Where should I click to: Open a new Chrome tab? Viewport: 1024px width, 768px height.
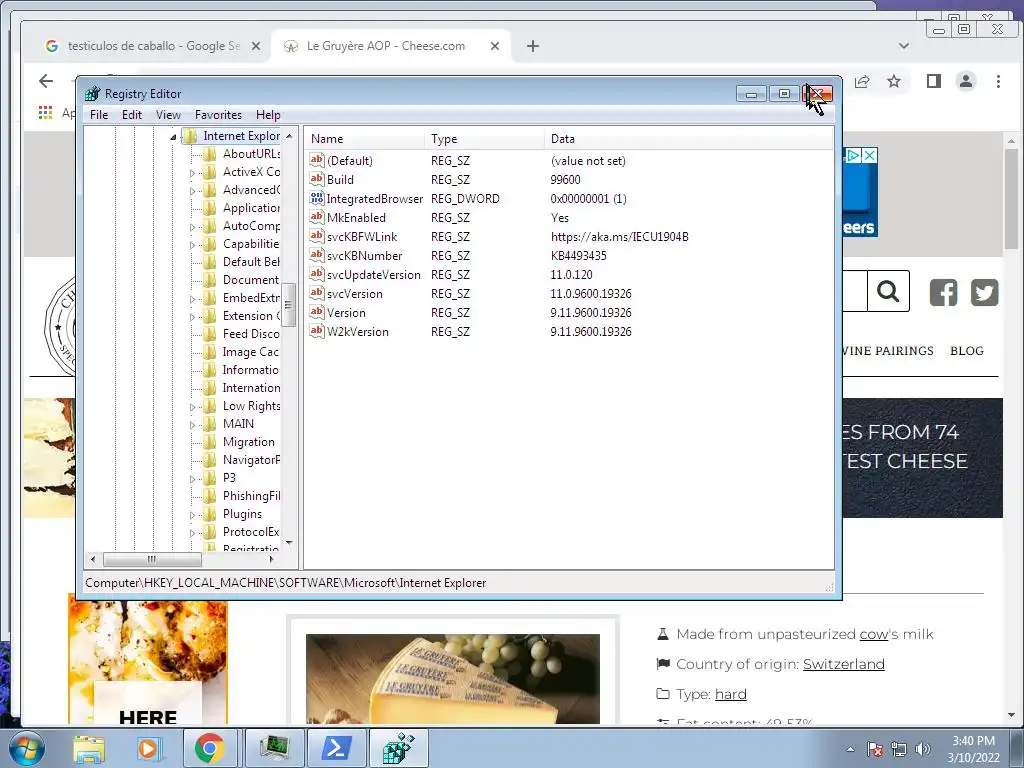[x=533, y=46]
